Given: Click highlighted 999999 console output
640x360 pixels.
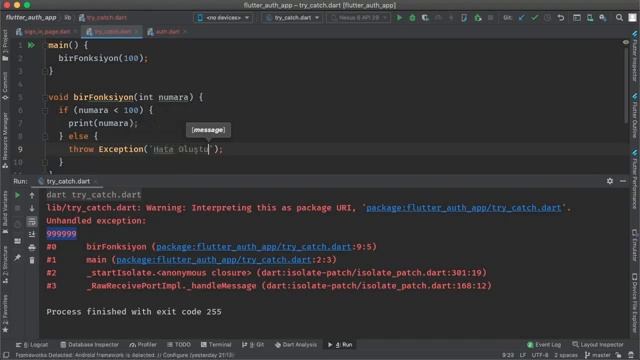Looking at the screenshot, I should pos(61,234).
